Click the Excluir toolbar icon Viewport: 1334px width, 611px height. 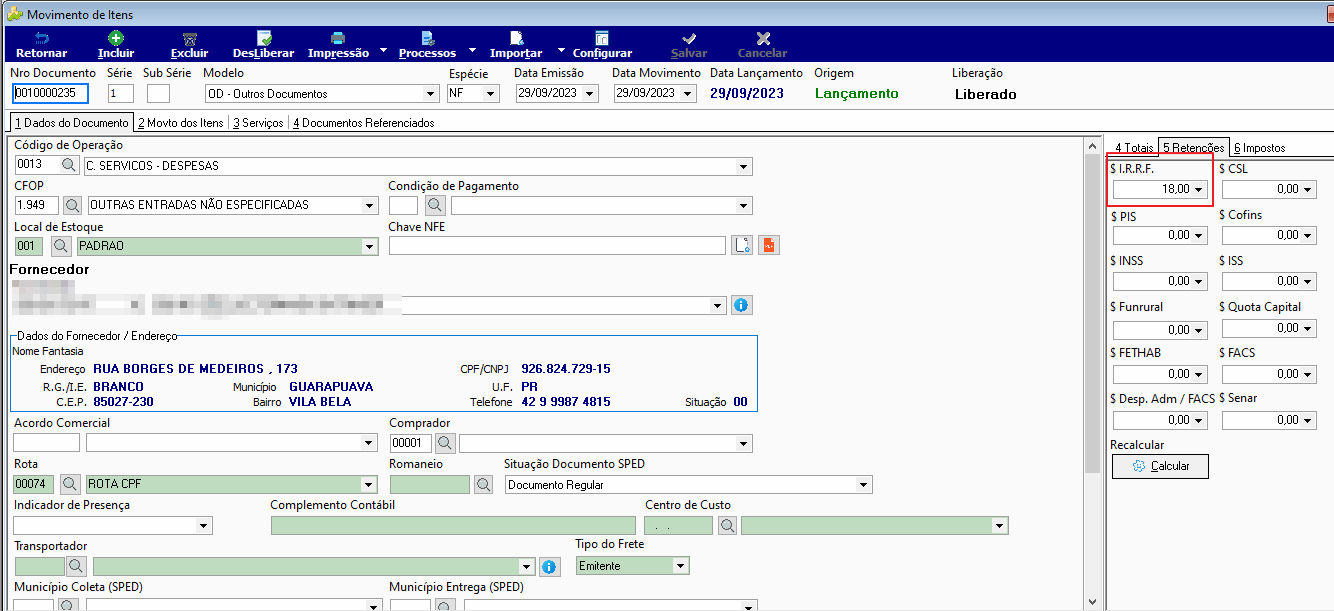tap(189, 38)
